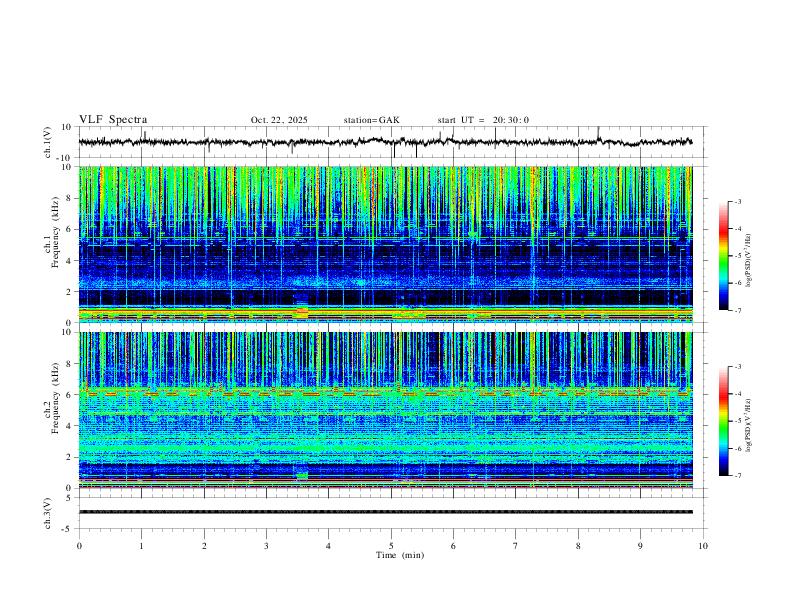The image size is (792, 612).
Task: Click the 'start UT = 20:30:0' label
Action: click(483, 120)
